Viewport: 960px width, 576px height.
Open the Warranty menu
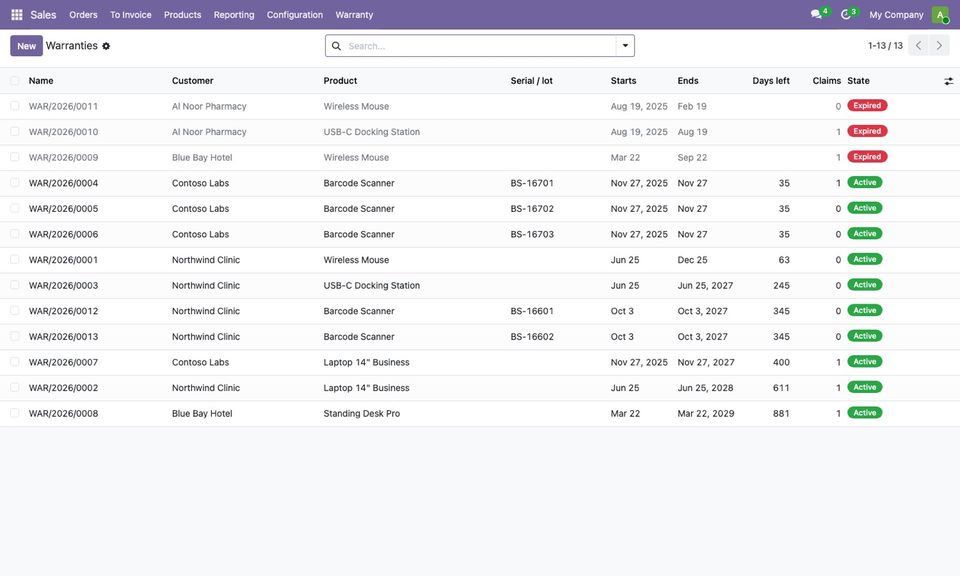(354, 15)
